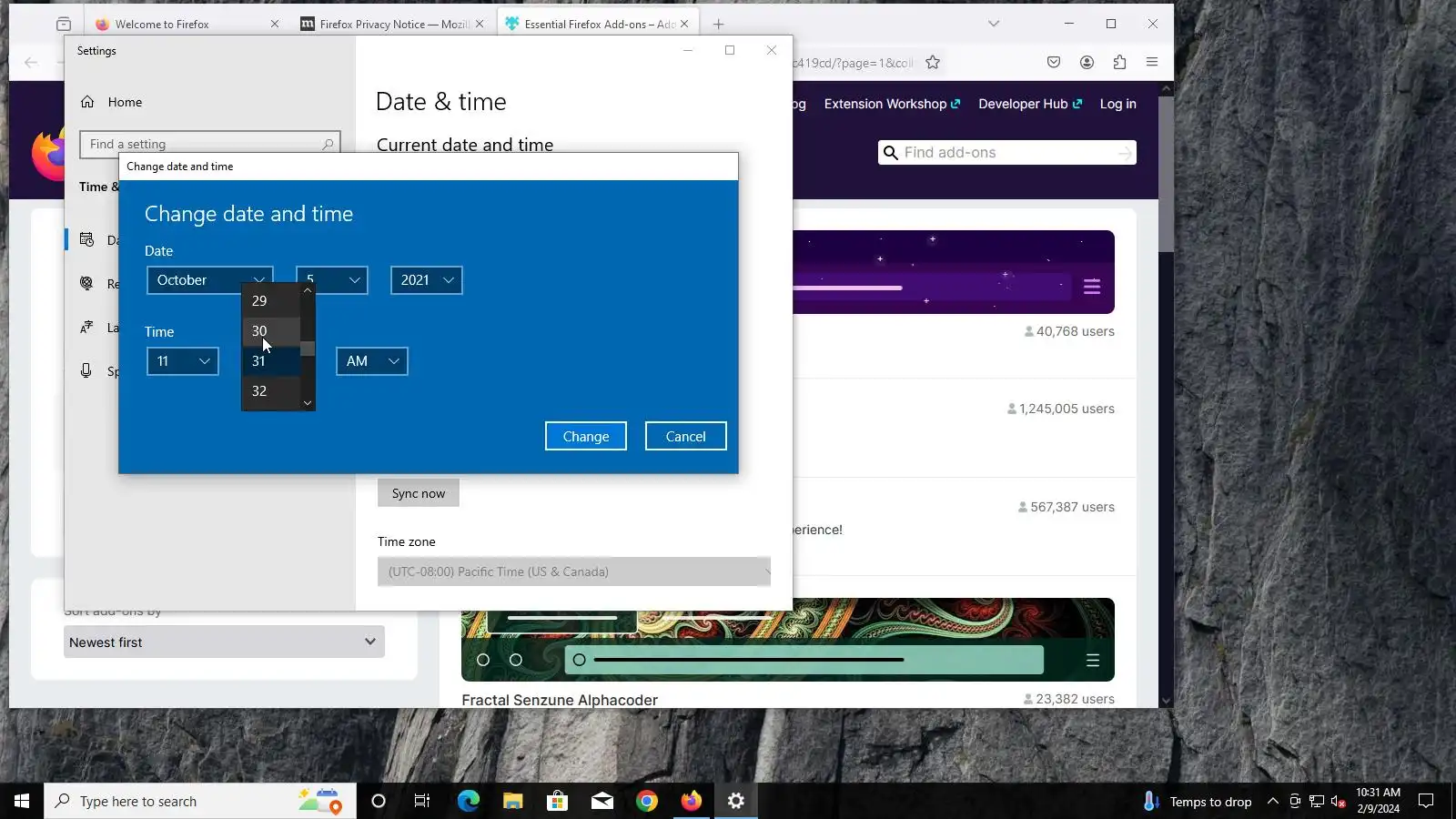1456x819 pixels.
Task: Click the Find a setting search box
Action: (210, 144)
